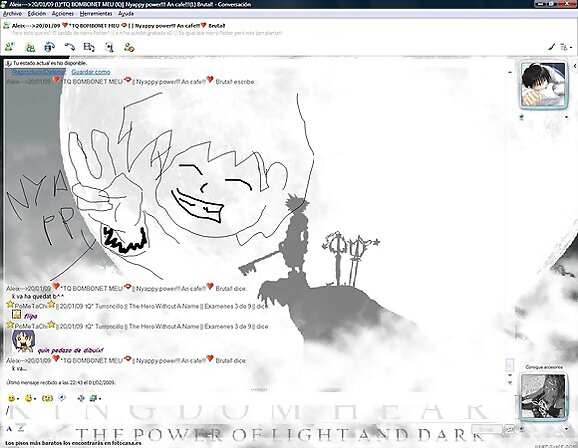The image size is (578, 448).
Task: Click the 'Último mensaje recibido' status line
Action: (61, 382)
